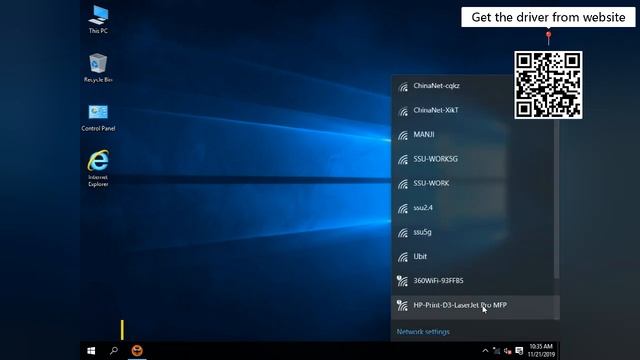Click the Wi-Fi signal icon beside MANJI
Image resolution: width=640 pixels, height=360 pixels.
pyautogui.click(x=403, y=136)
